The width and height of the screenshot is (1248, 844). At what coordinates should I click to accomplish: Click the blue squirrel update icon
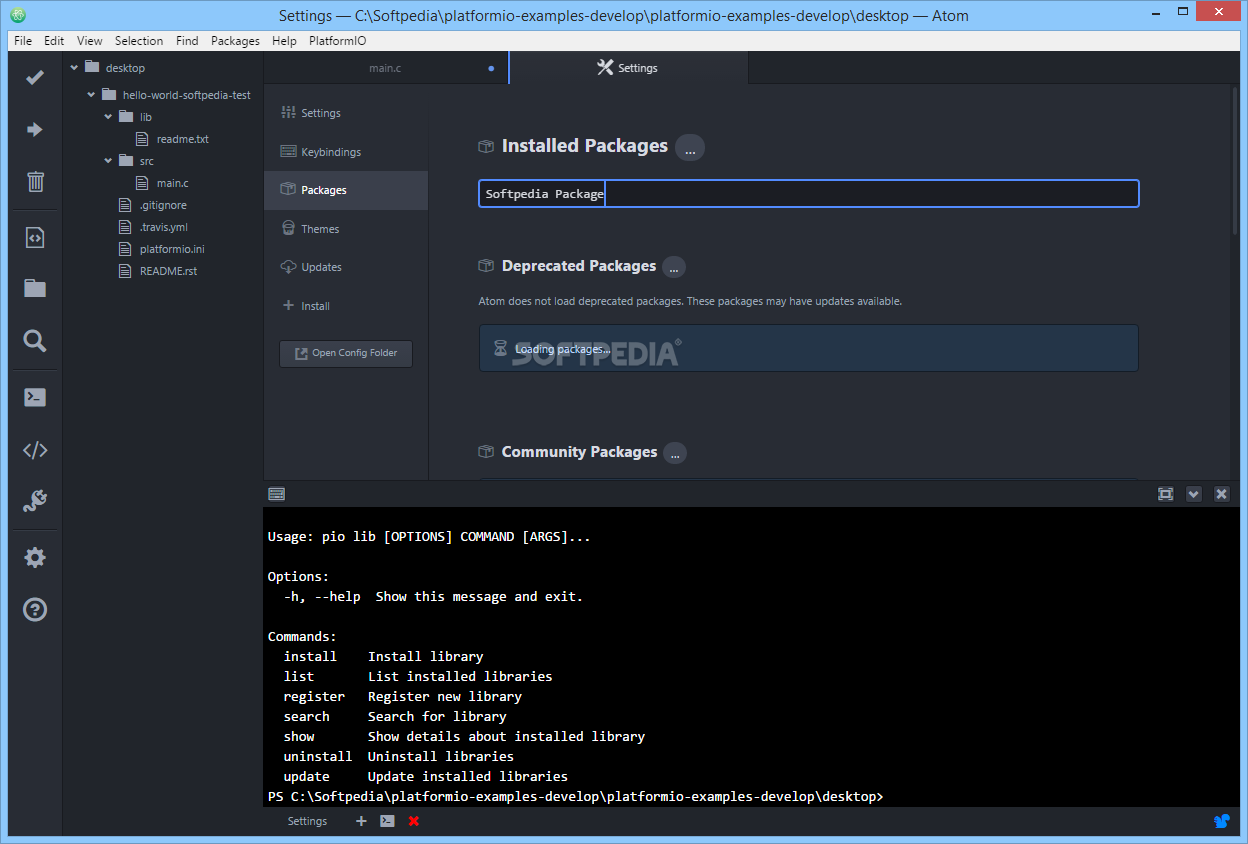pyautogui.click(x=1222, y=821)
